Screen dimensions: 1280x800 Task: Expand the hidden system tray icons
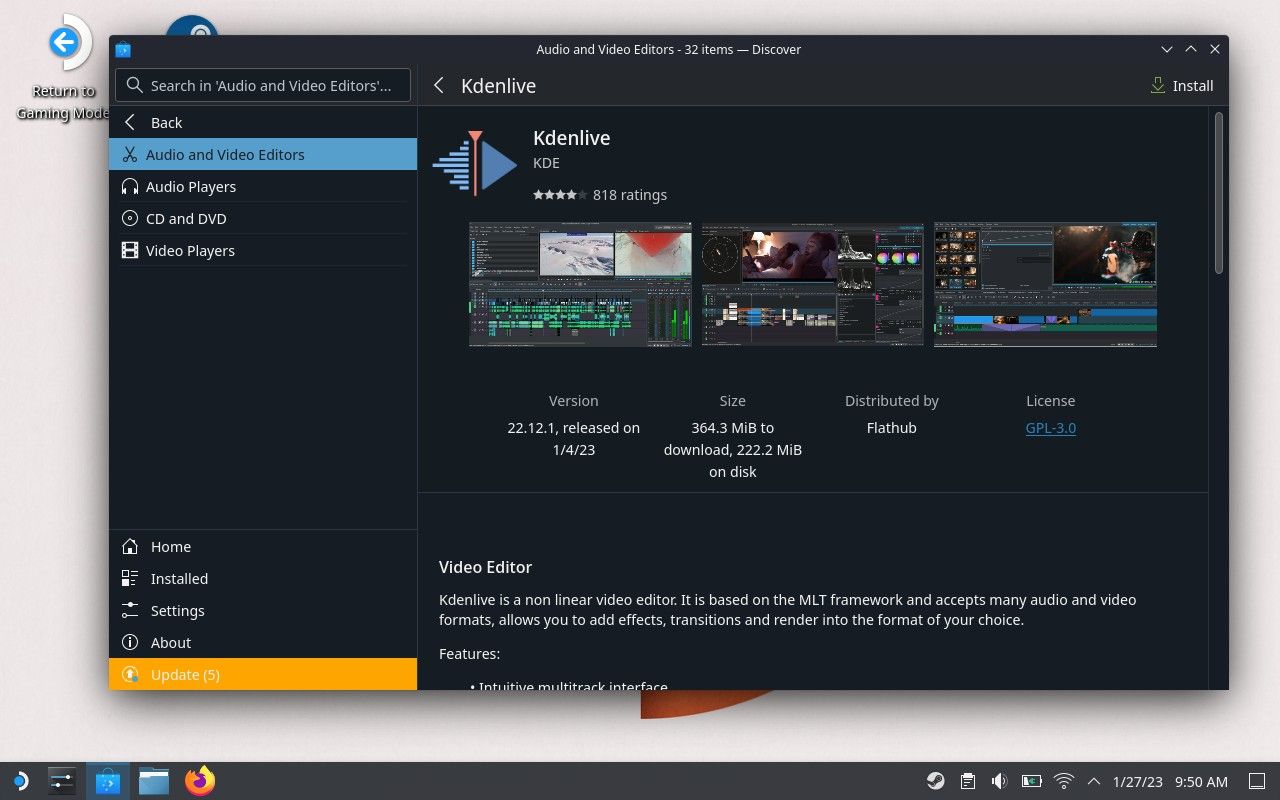[1093, 781]
